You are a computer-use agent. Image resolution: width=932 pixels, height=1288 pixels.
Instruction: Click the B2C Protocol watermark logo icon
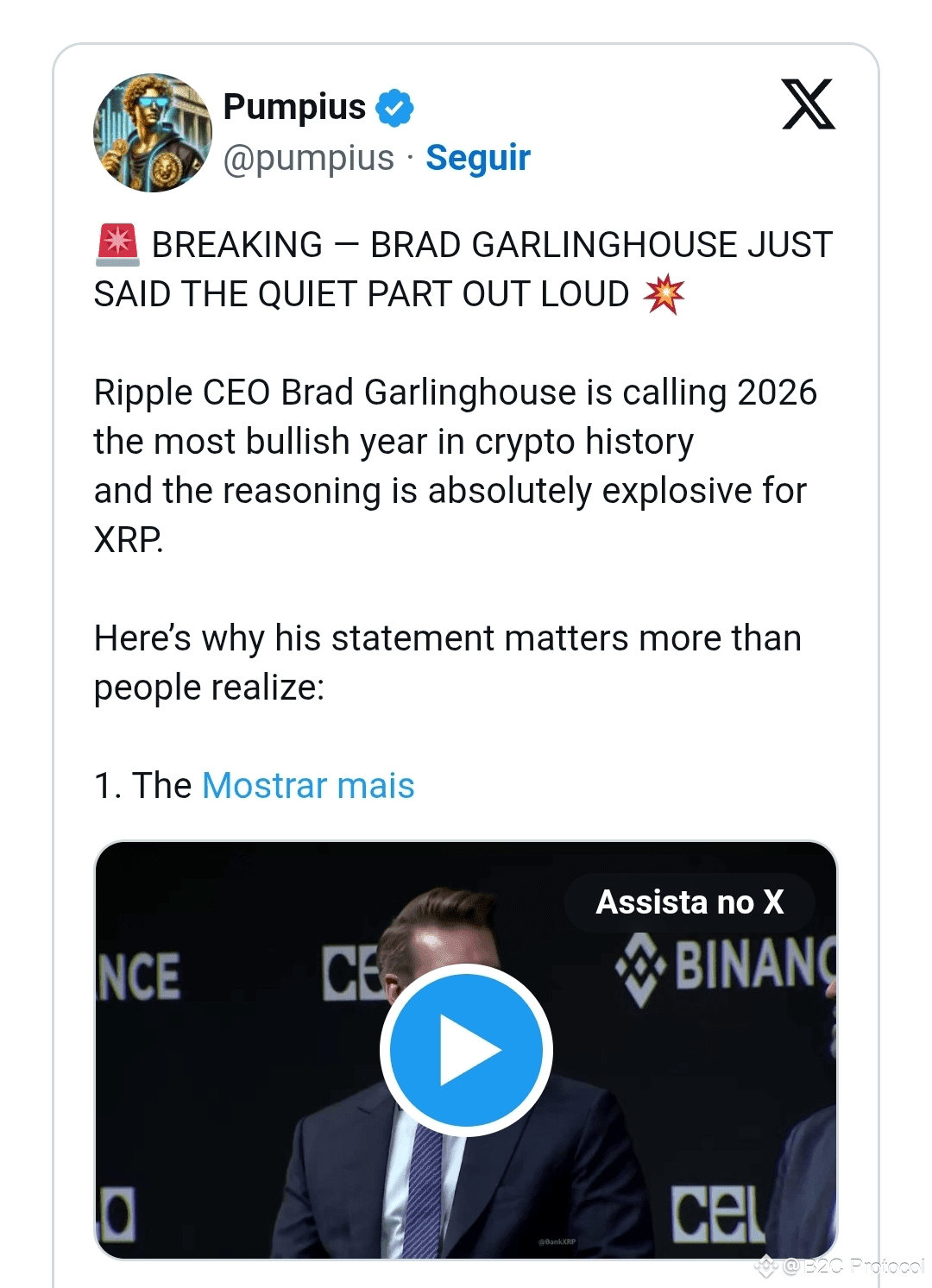(x=766, y=1266)
